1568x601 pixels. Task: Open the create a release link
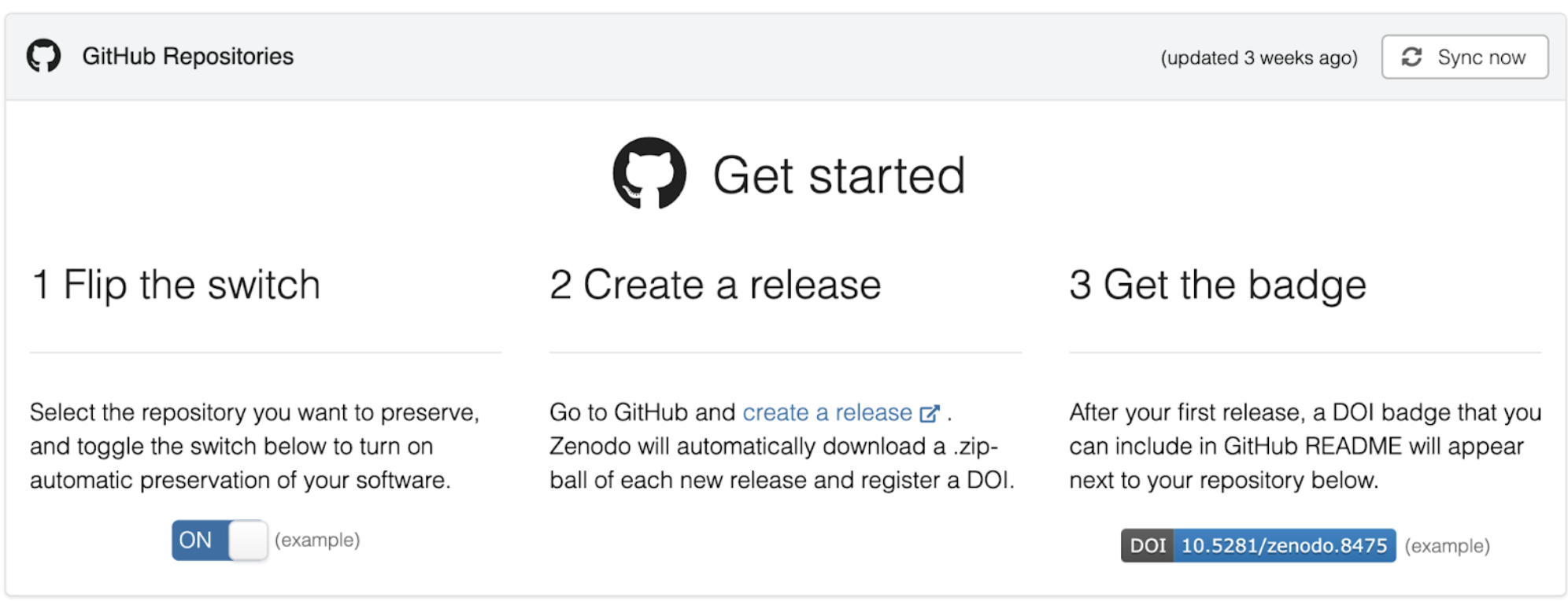coord(827,412)
